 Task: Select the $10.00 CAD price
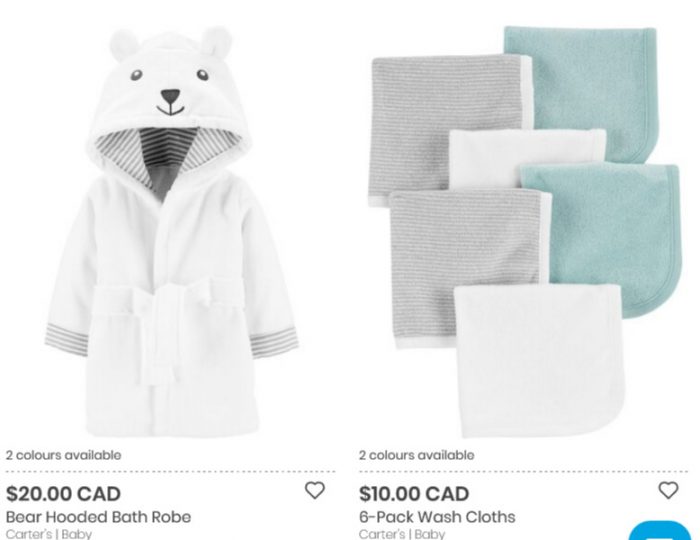coord(414,494)
